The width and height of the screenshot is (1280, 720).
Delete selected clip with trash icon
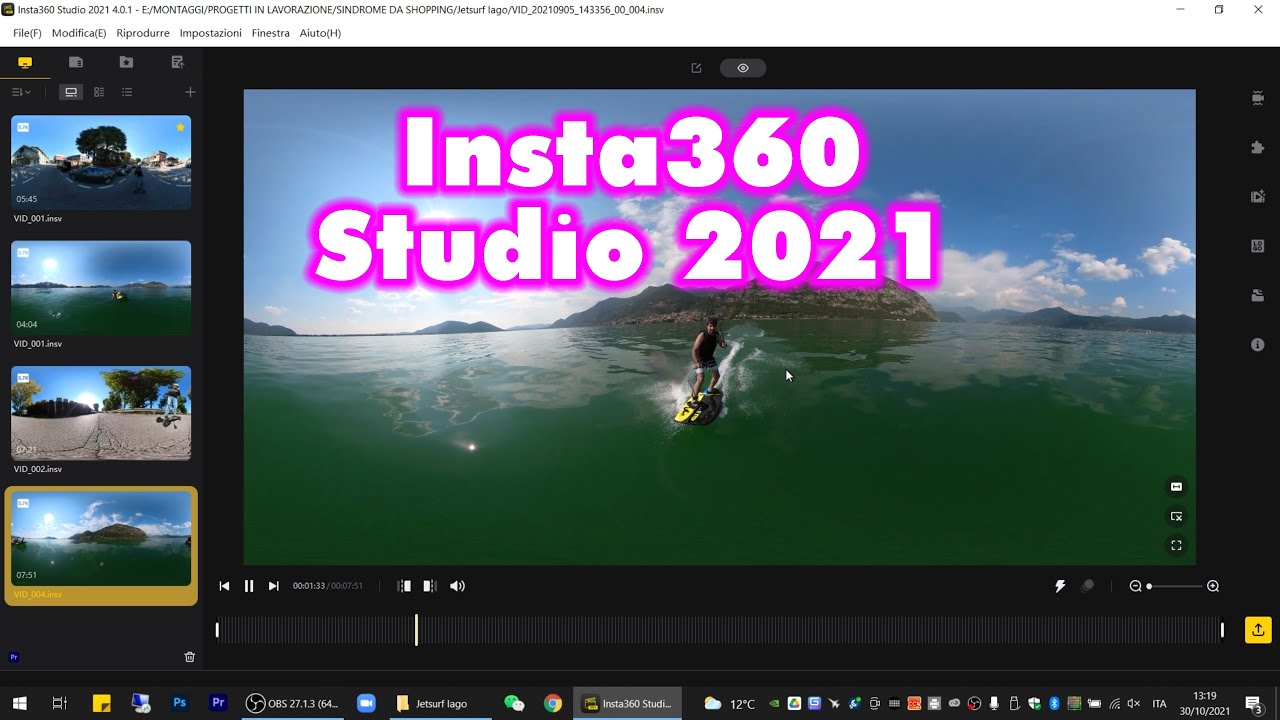pos(190,657)
